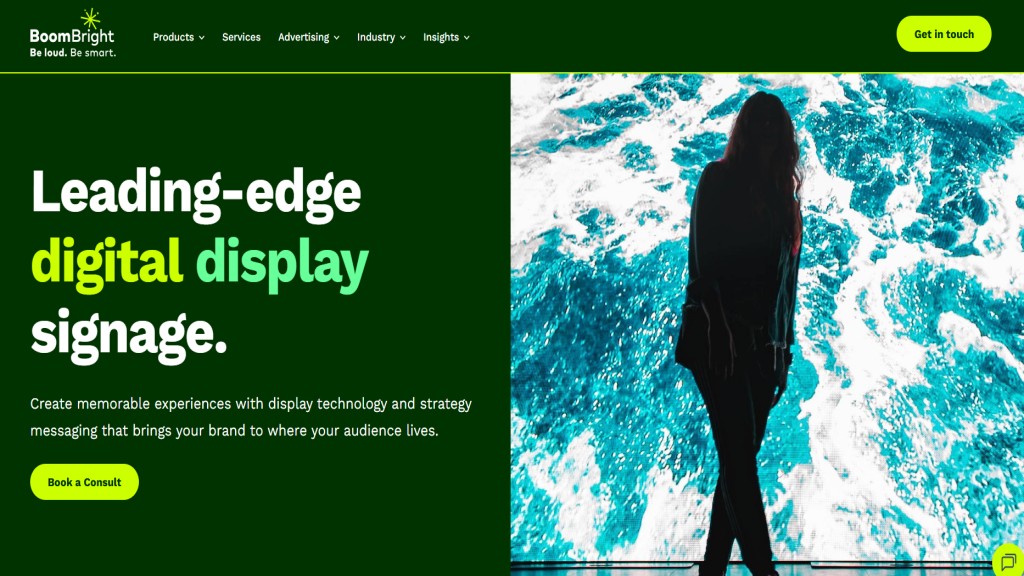Screen dimensions: 1024x576
Task: Click the 'Be loud. Be smart.' tagline
Action: pyautogui.click(x=72, y=53)
